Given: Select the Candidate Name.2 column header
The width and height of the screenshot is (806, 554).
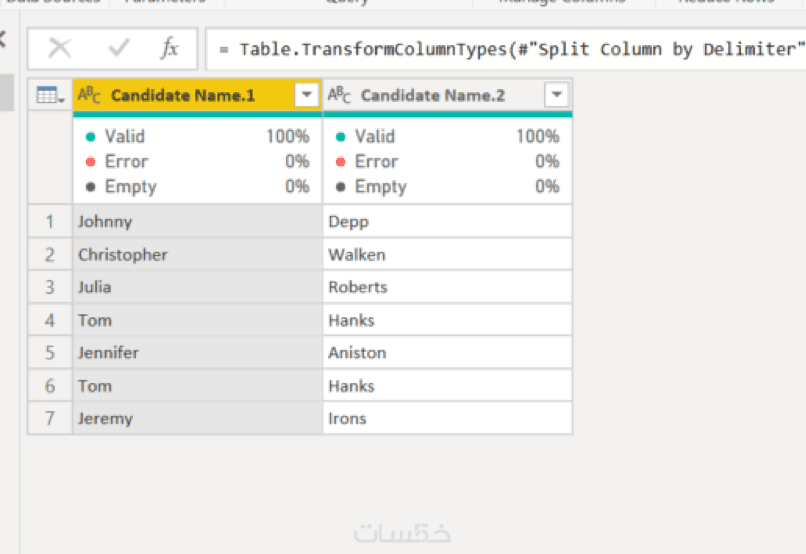Looking at the screenshot, I should (x=433, y=95).
